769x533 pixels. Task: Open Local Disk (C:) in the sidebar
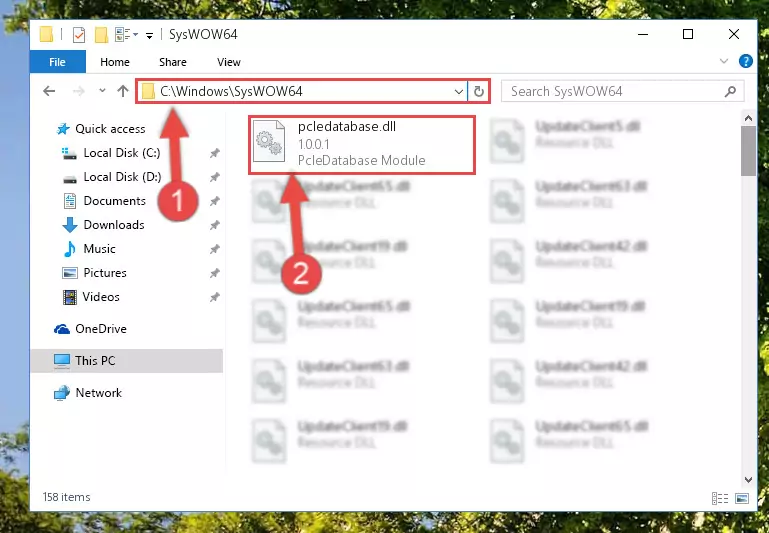[x=122, y=153]
